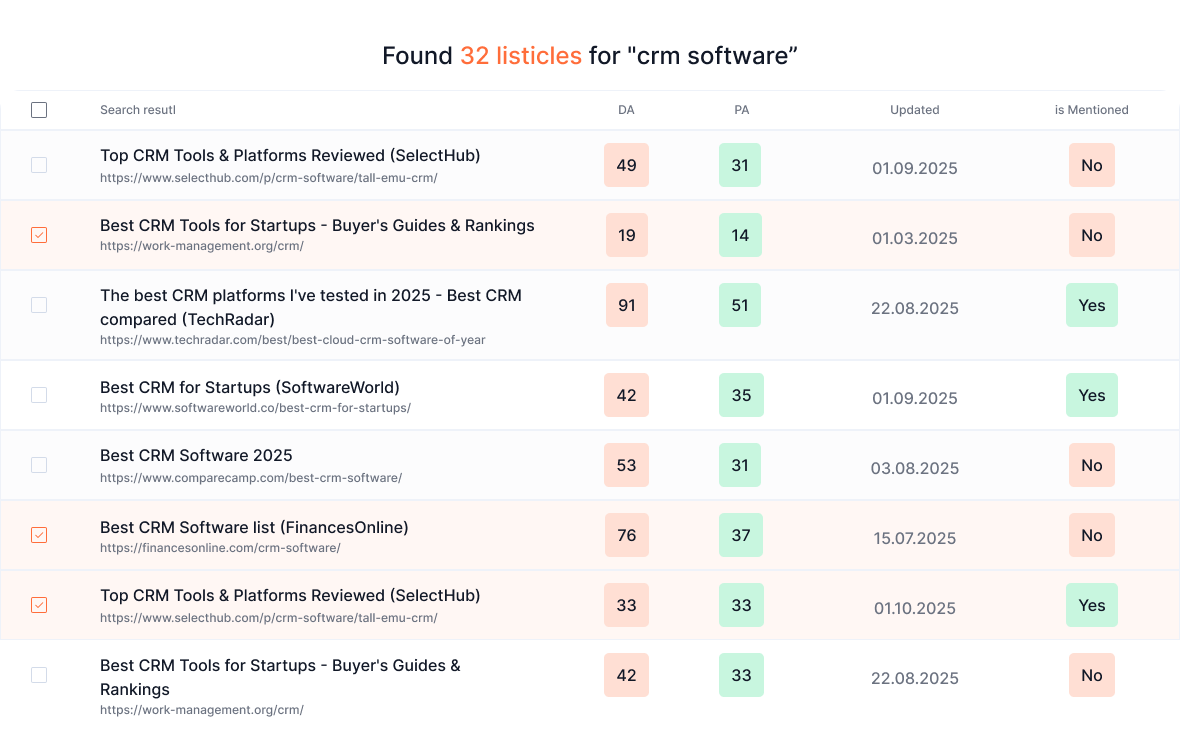Sort by the DA column header
1180x730 pixels.
(626, 110)
